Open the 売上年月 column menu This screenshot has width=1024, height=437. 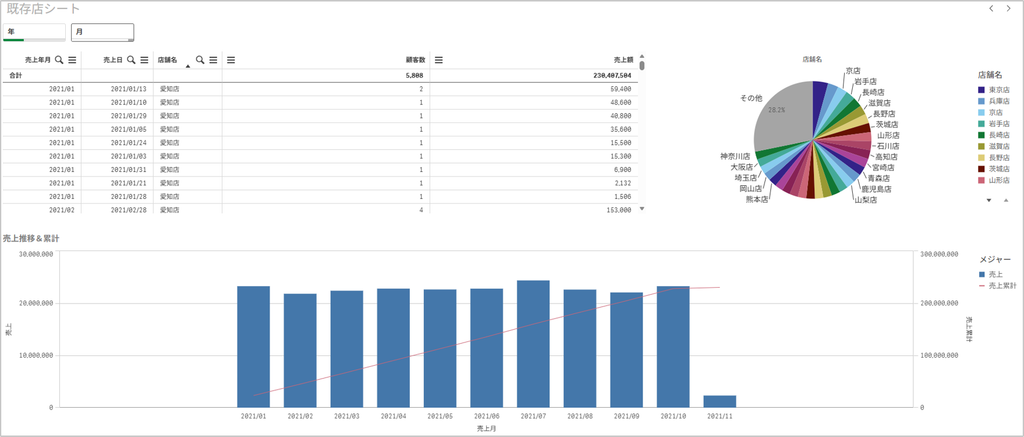tap(72, 59)
